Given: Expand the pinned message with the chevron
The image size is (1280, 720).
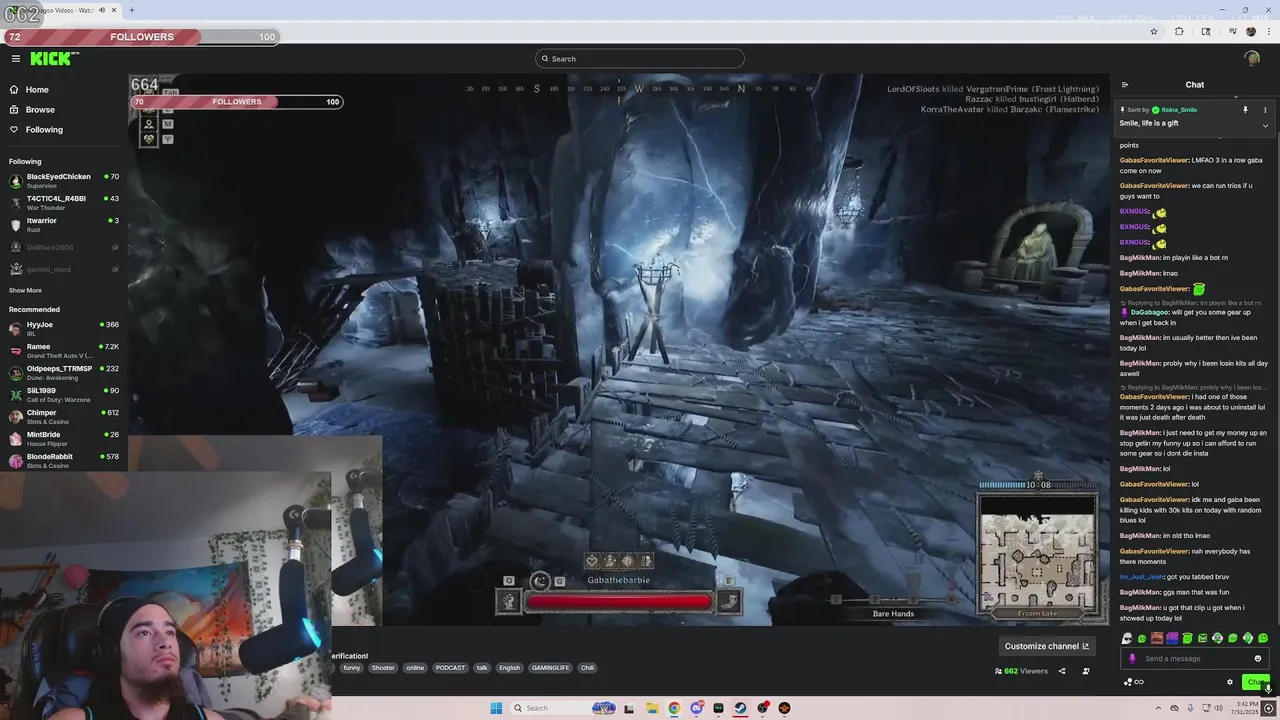Looking at the screenshot, I should (1265, 125).
